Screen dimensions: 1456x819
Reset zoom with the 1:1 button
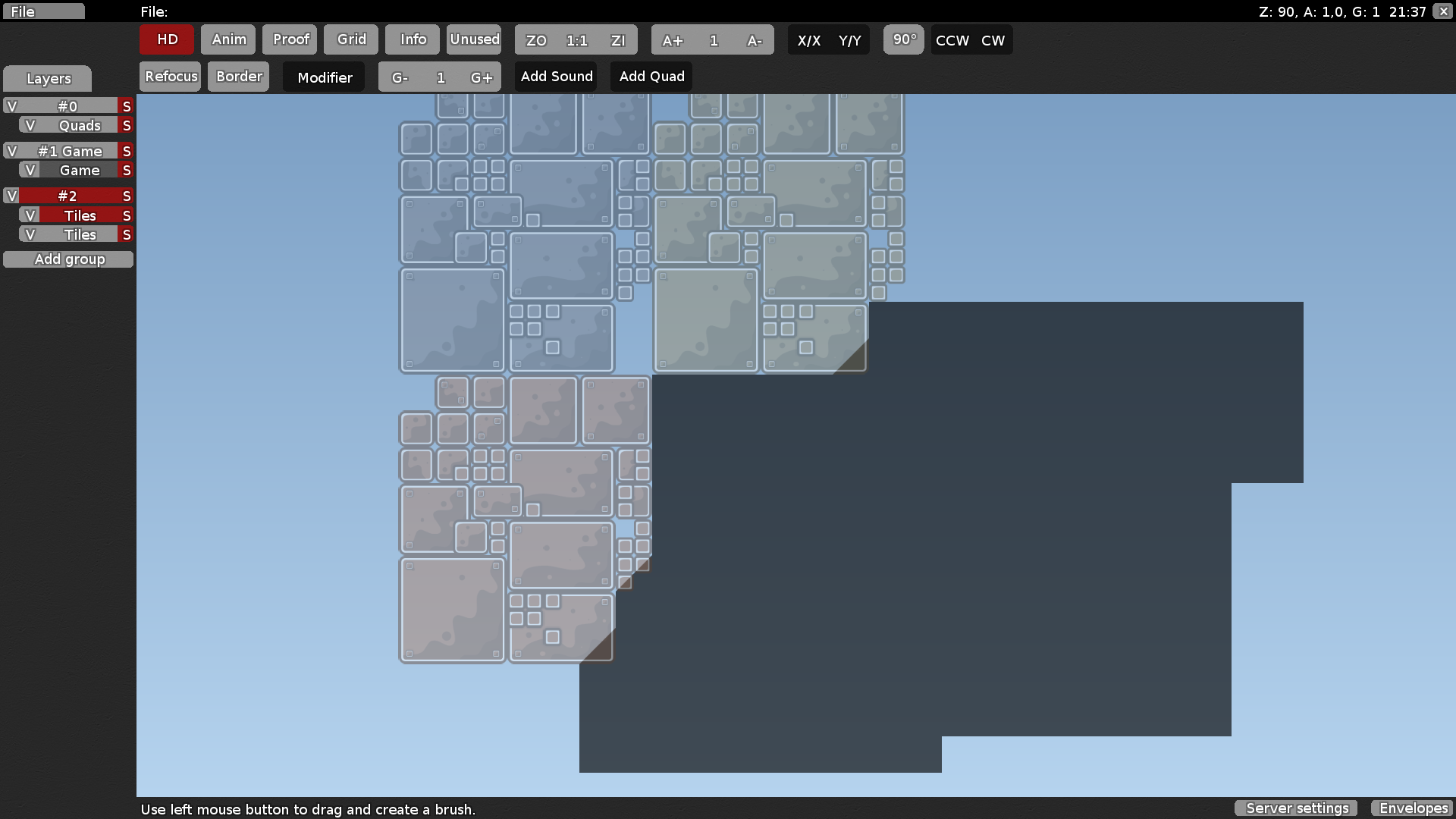577,40
